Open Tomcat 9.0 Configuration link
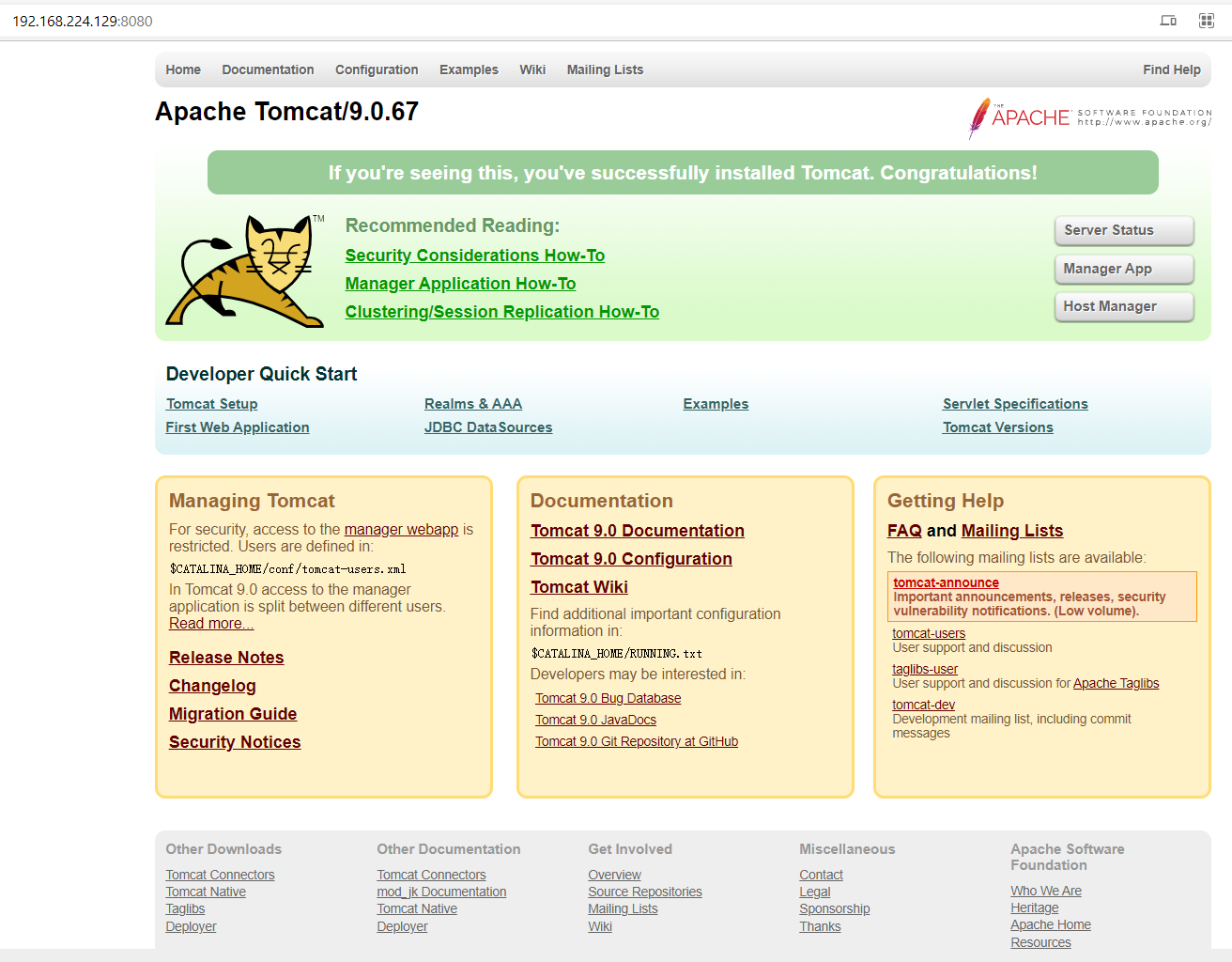1232x962 pixels. [631, 559]
